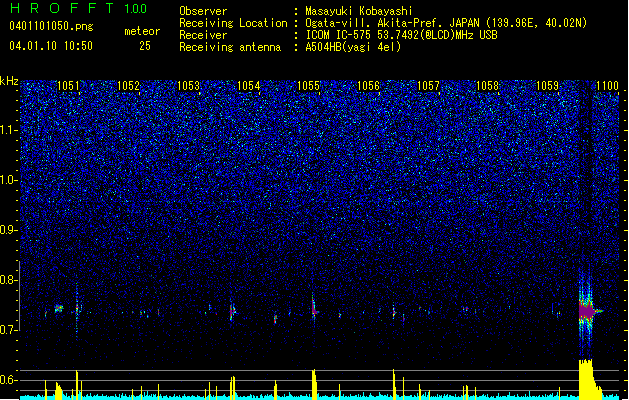Click the 0.9 kHz axis label
Image resolution: width=629 pixels, height=400 pixels.
click(8, 230)
